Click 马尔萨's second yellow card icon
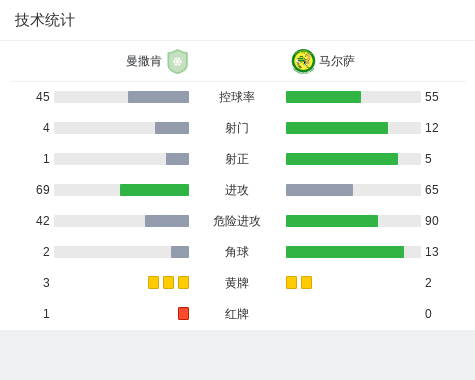Screen dimensions: 475x380 pyautogui.click(x=306, y=282)
